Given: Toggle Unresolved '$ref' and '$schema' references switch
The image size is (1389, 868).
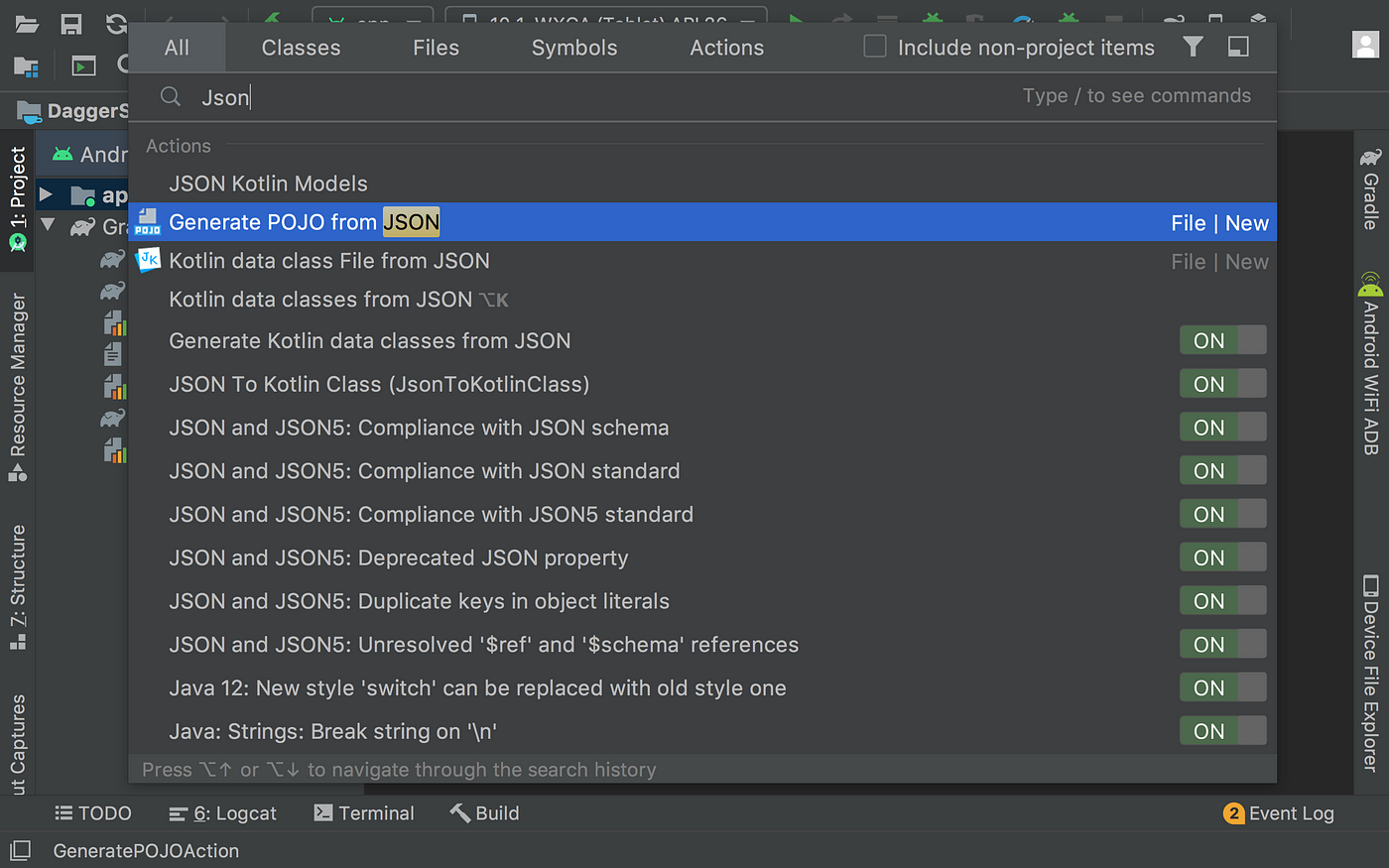Looking at the screenshot, I should point(1222,645).
